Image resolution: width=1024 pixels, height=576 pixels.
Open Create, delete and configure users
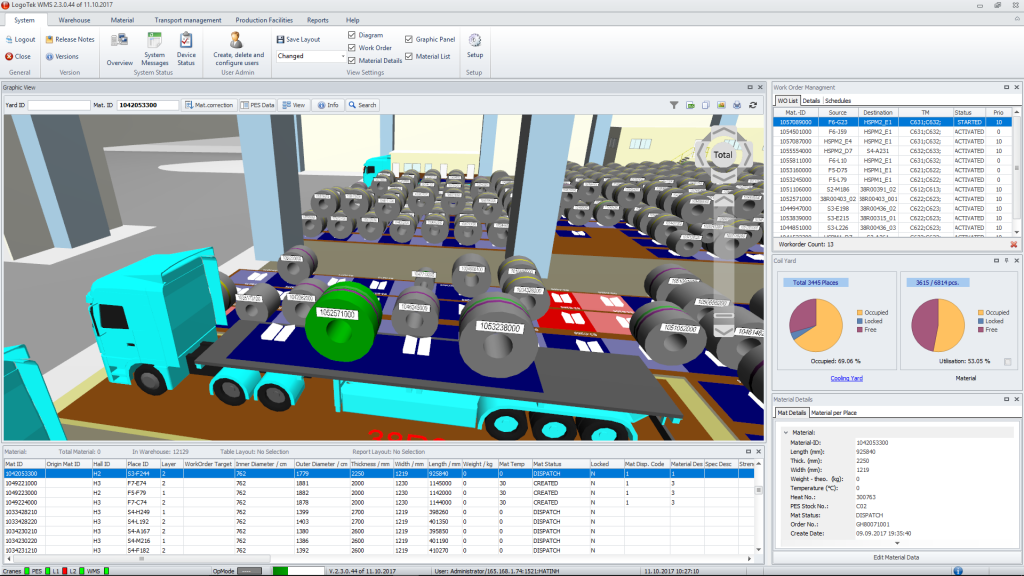pyautogui.click(x=237, y=47)
